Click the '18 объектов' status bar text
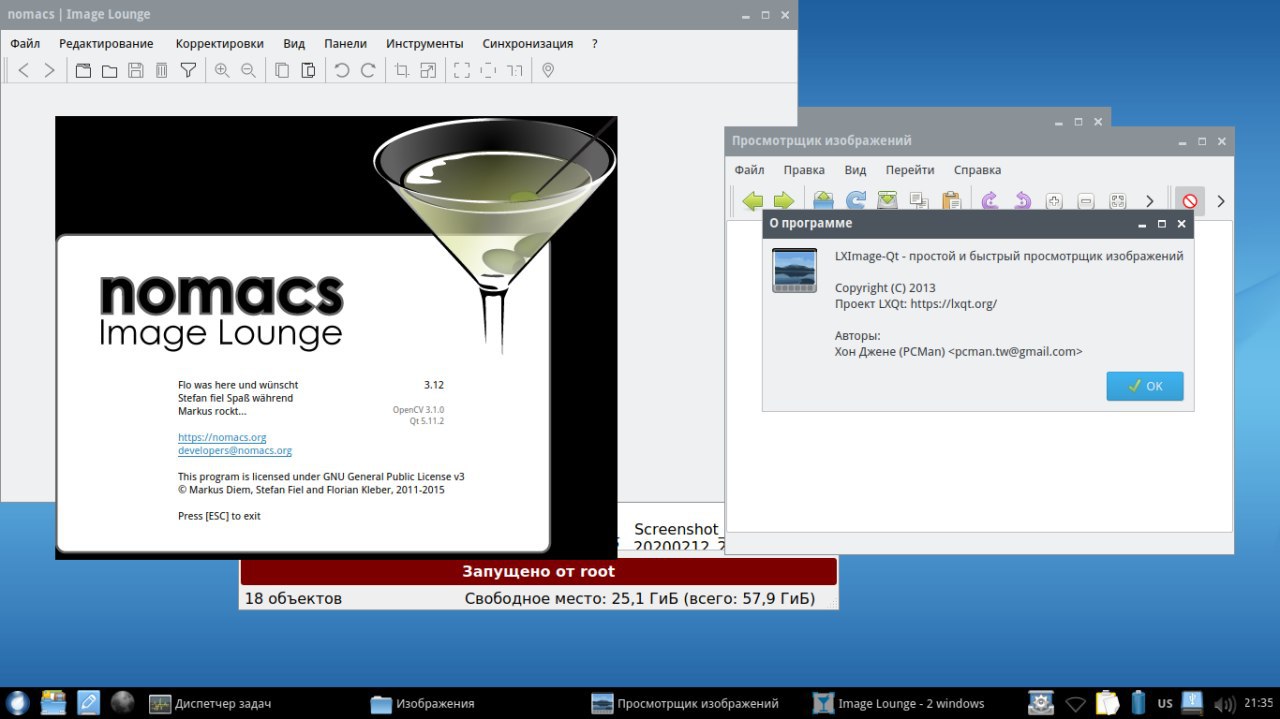1280x719 pixels. pos(293,598)
